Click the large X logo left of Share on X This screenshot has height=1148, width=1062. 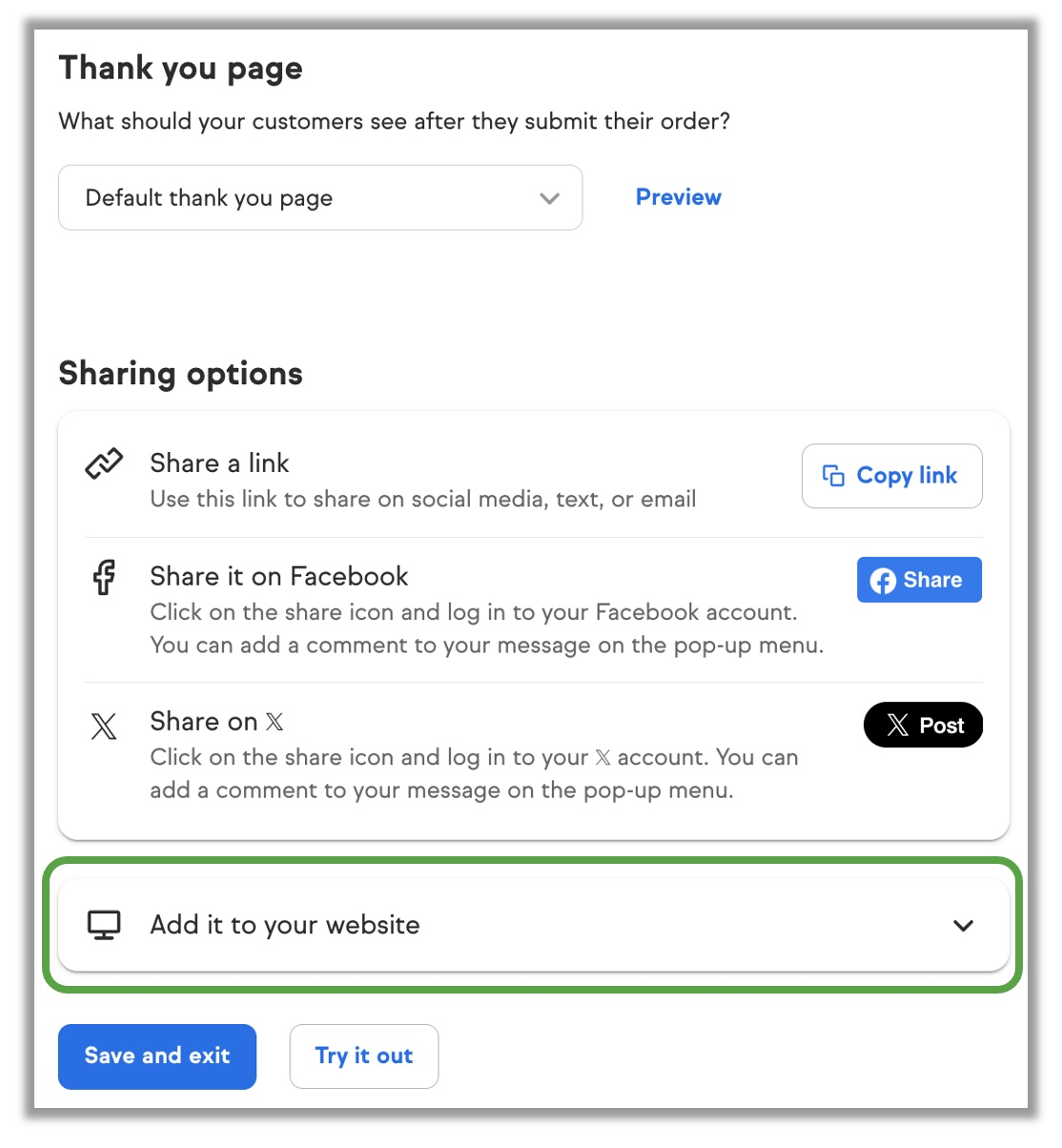(x=104, y=727)
